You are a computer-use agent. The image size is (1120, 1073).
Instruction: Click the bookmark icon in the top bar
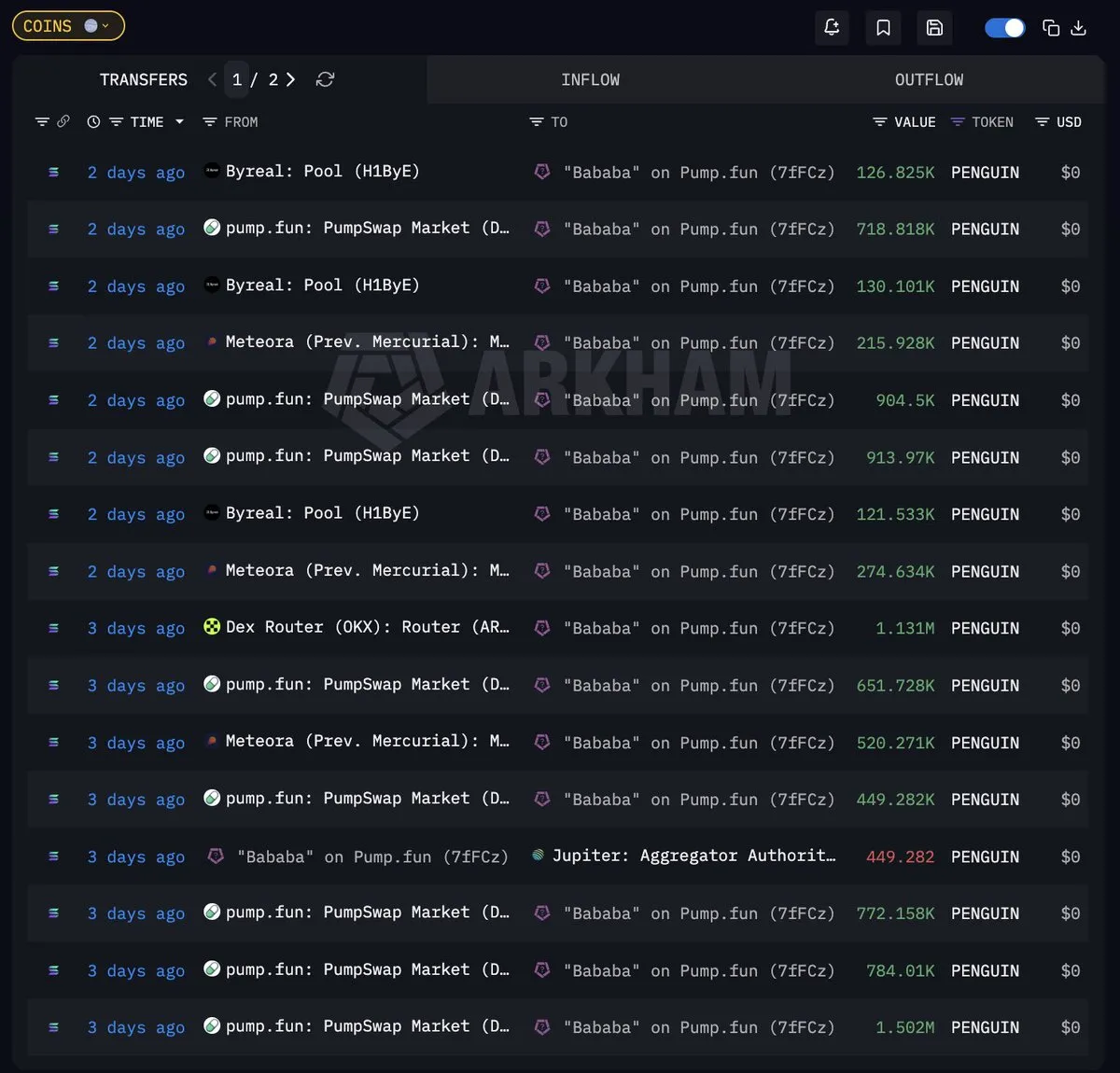tap(883, 27)
